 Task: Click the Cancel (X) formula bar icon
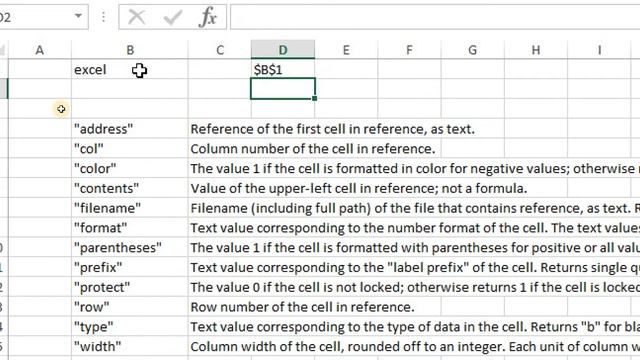[136, 17]
